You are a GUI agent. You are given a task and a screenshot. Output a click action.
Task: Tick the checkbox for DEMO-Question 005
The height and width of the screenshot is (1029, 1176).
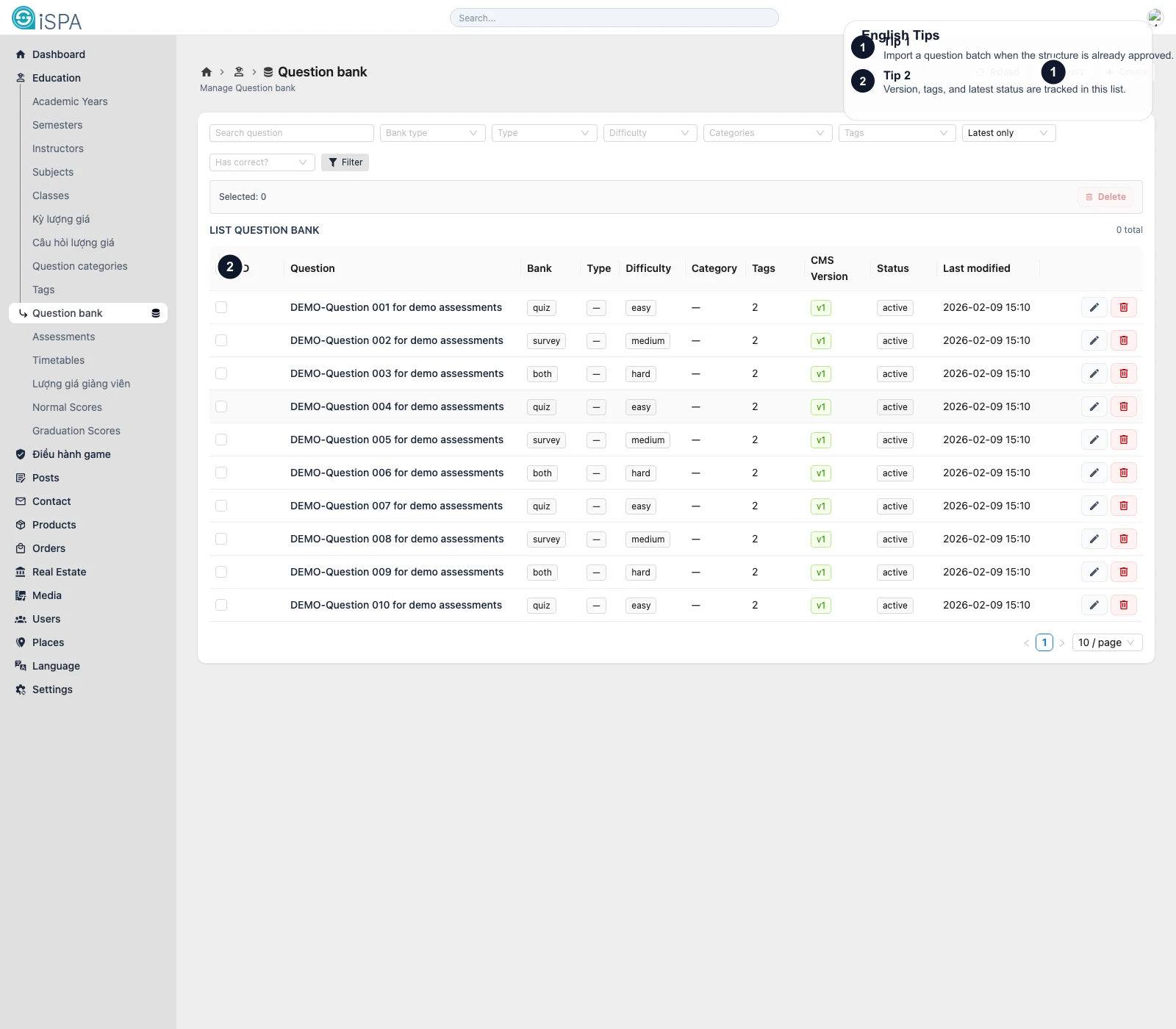coord(221,440)
